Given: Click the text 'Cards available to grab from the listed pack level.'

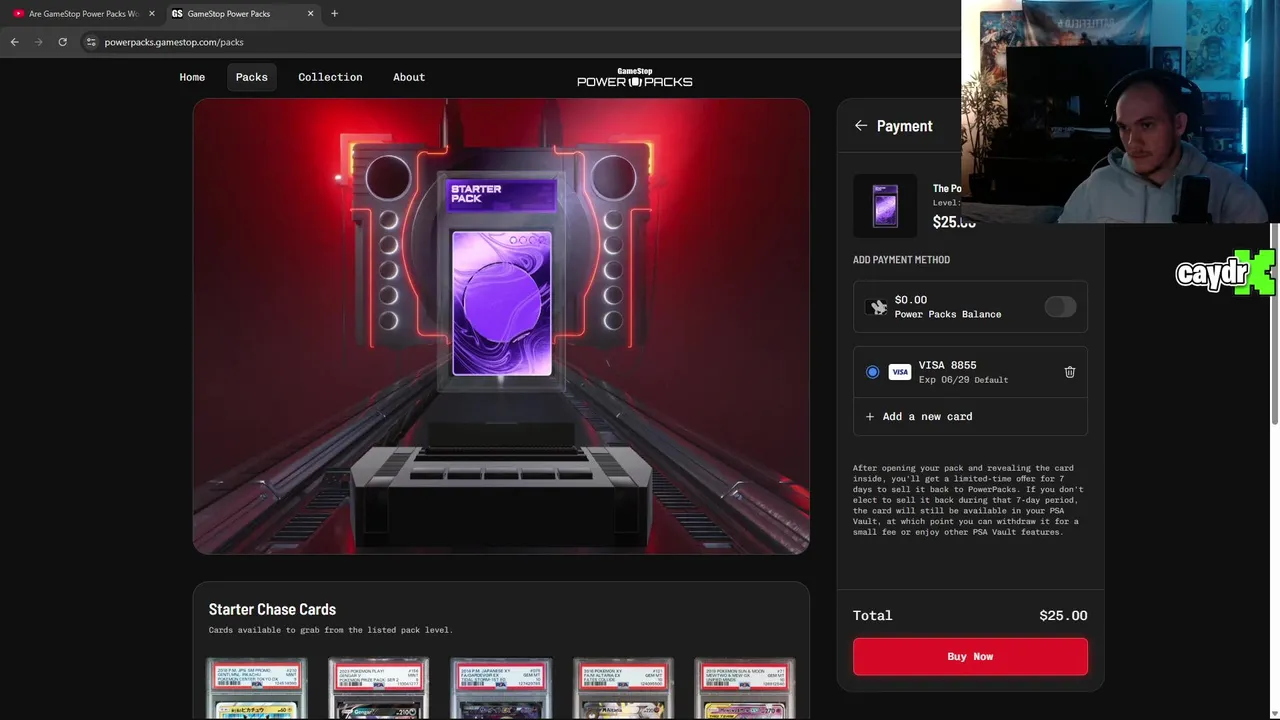Looking at the screenshot, I should click(331, 630).
